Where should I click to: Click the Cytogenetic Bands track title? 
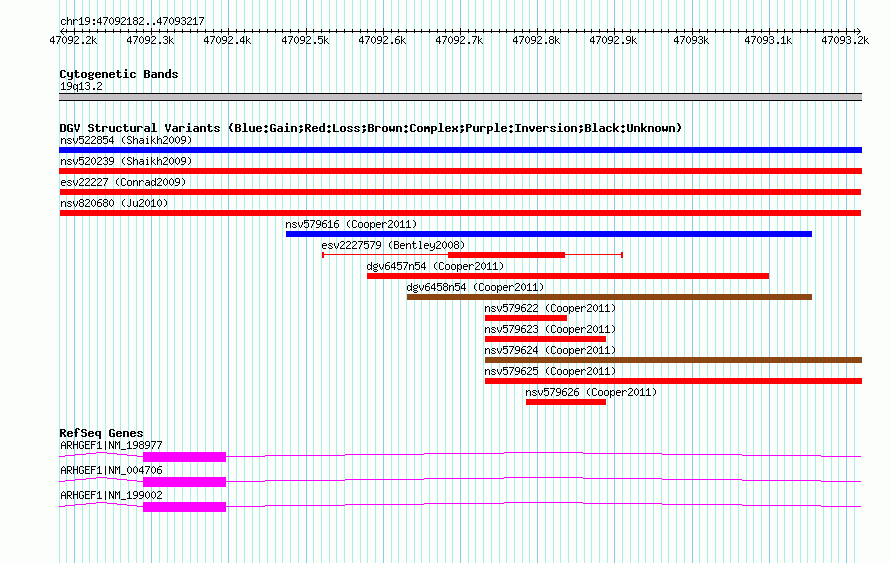(119, 74)
